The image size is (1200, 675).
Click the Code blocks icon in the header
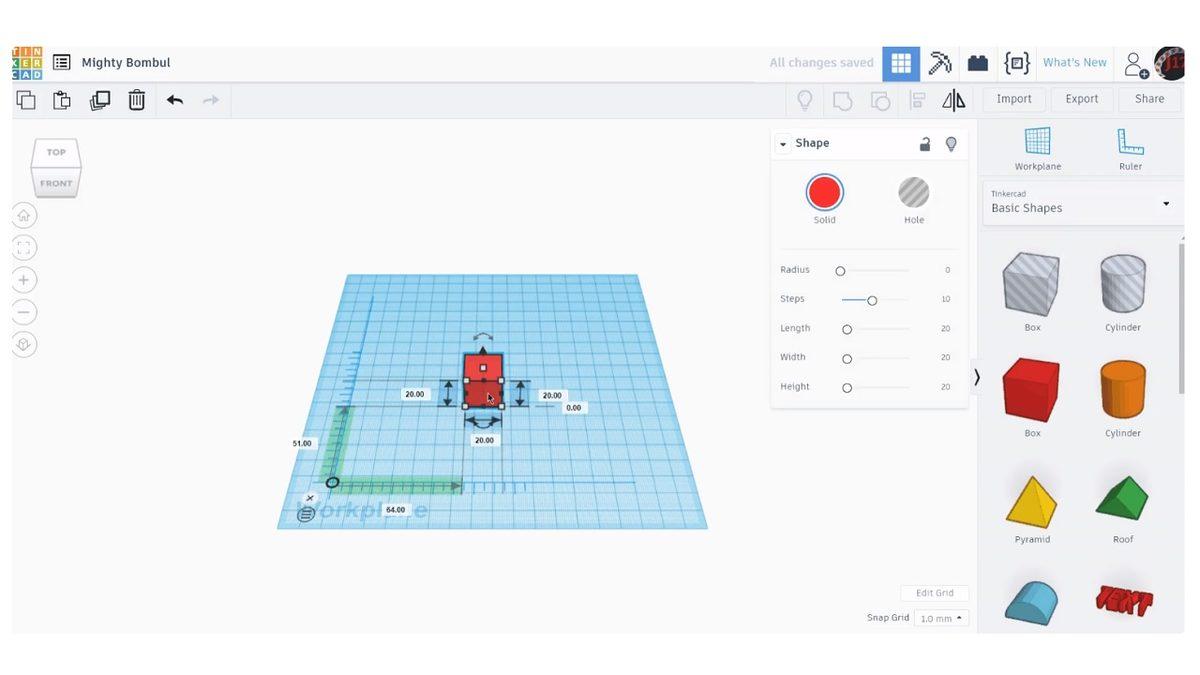1016,62
